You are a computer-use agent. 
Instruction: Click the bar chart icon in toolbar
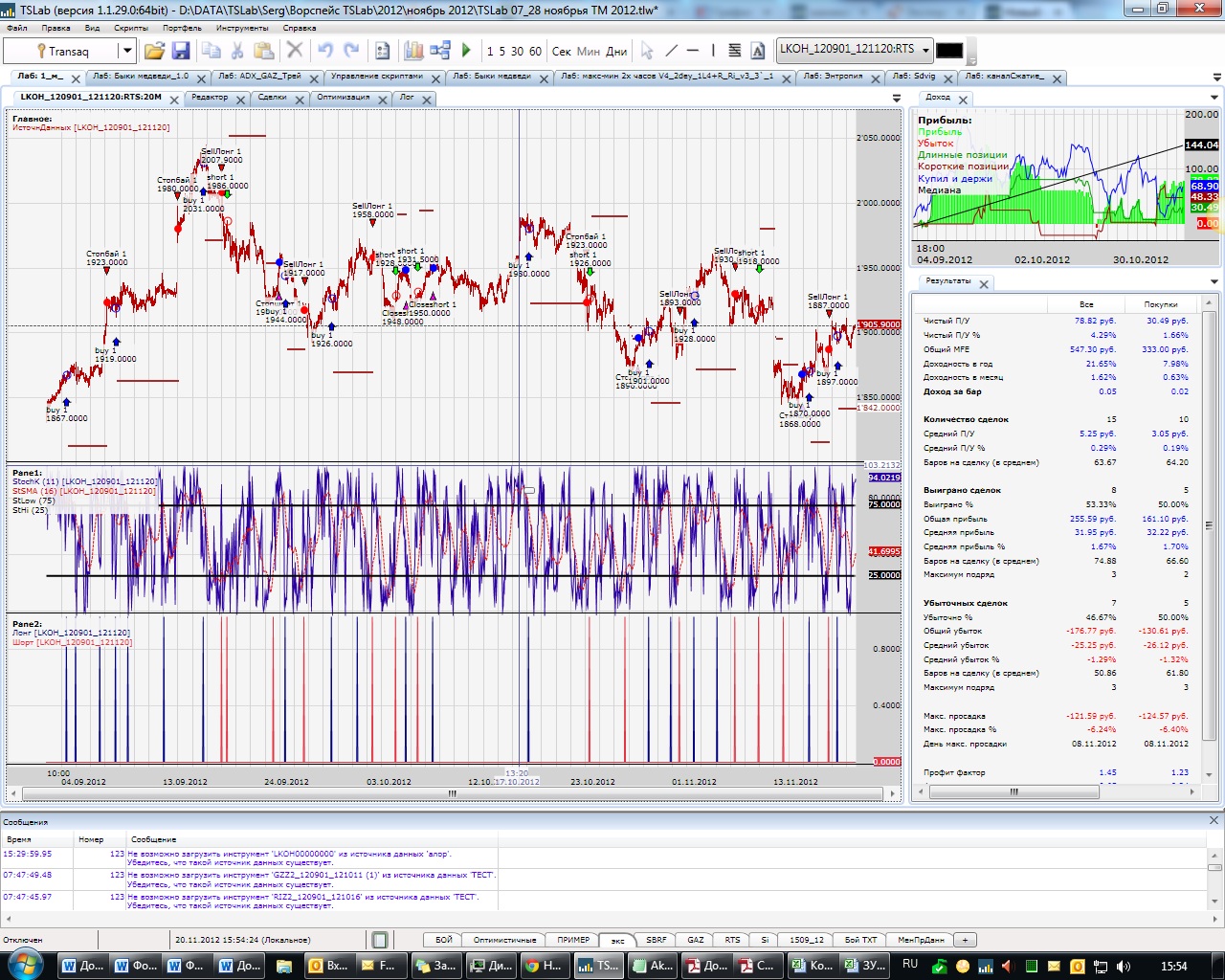pos(413,51)
